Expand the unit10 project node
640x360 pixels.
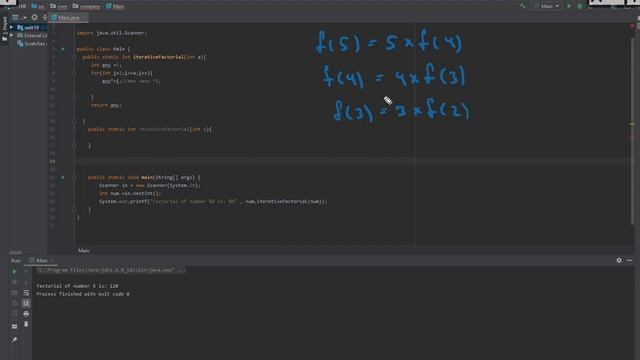pos(11,27)
